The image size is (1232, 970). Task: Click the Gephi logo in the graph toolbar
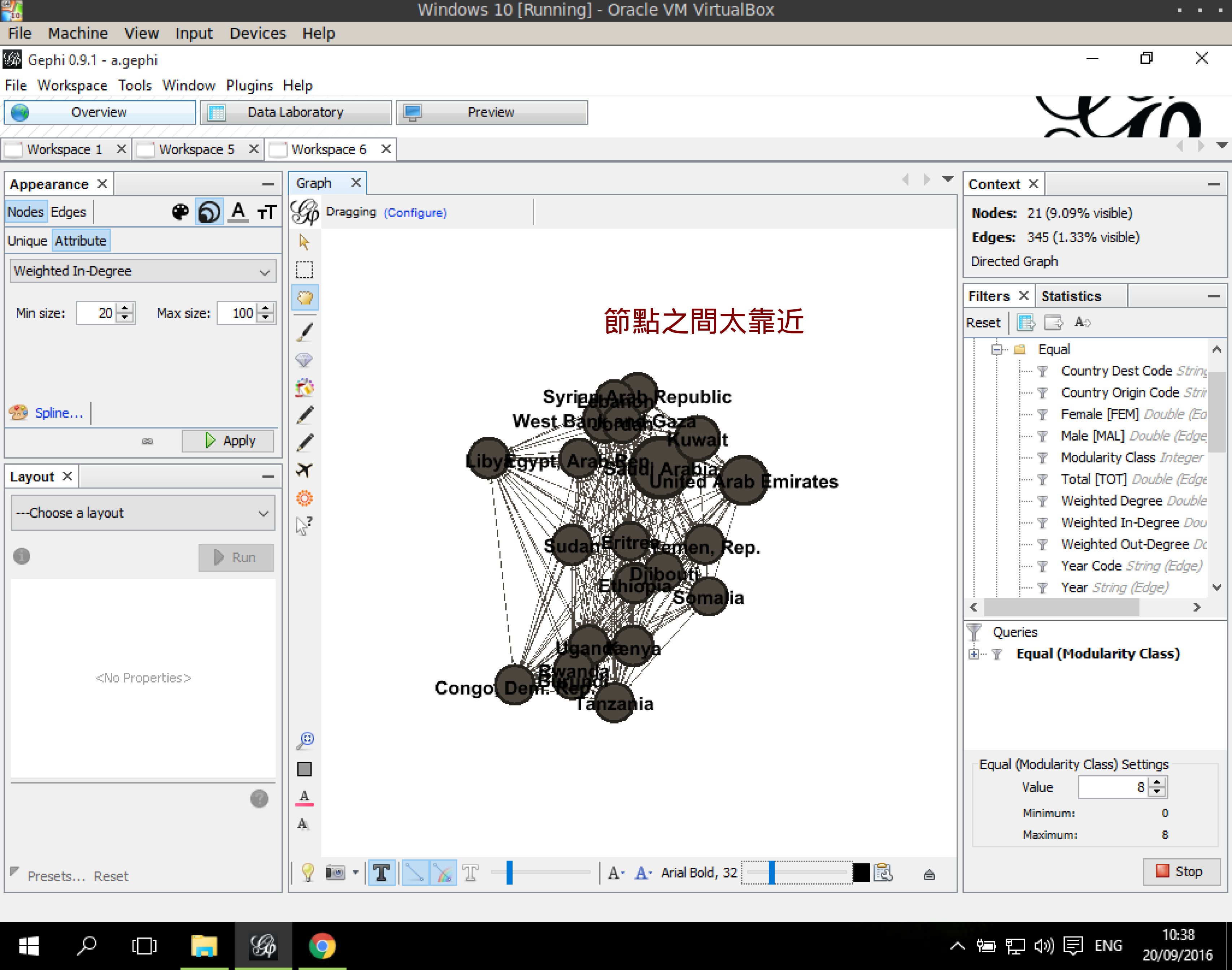point(305,212)
